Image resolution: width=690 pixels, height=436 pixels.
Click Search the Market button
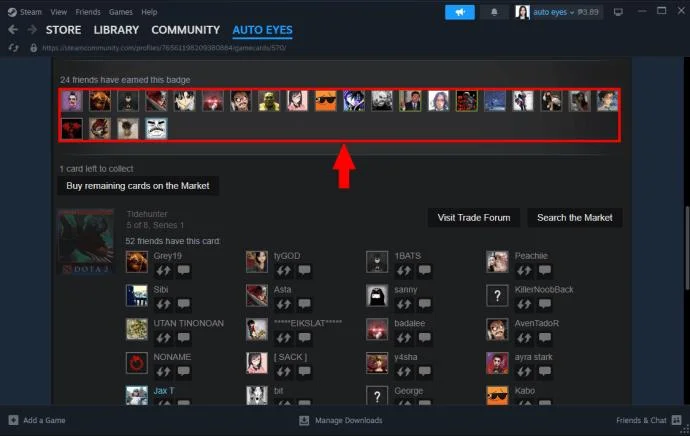[x=575, y=218]
